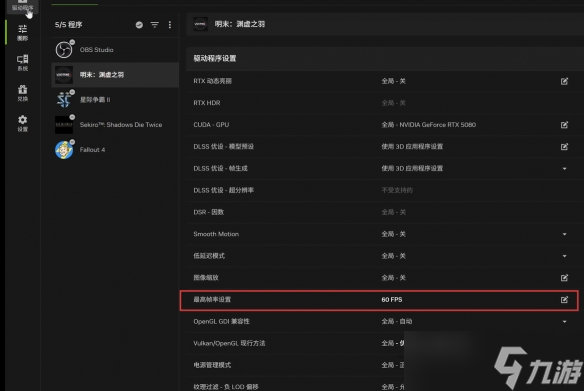Open the three-dot more options menu

pos(170,25)
